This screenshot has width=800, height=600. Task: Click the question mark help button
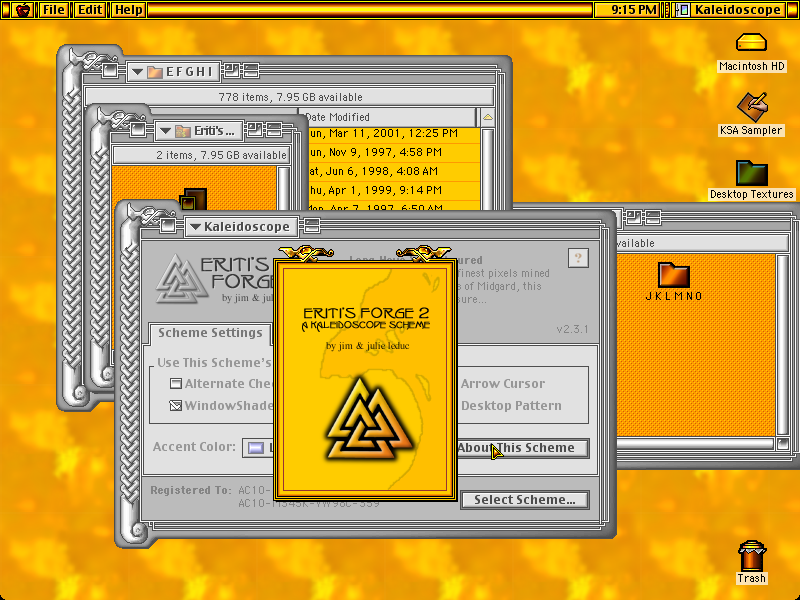tap(578, 258)
